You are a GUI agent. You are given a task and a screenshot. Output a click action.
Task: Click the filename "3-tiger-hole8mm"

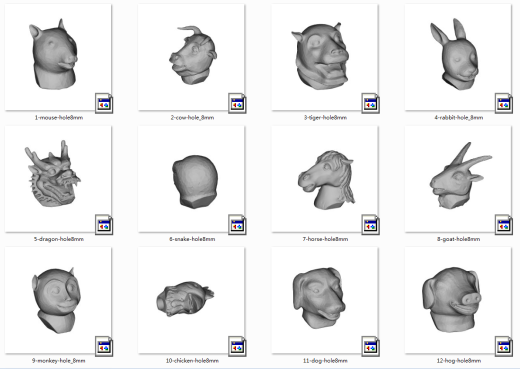point(325,117)
